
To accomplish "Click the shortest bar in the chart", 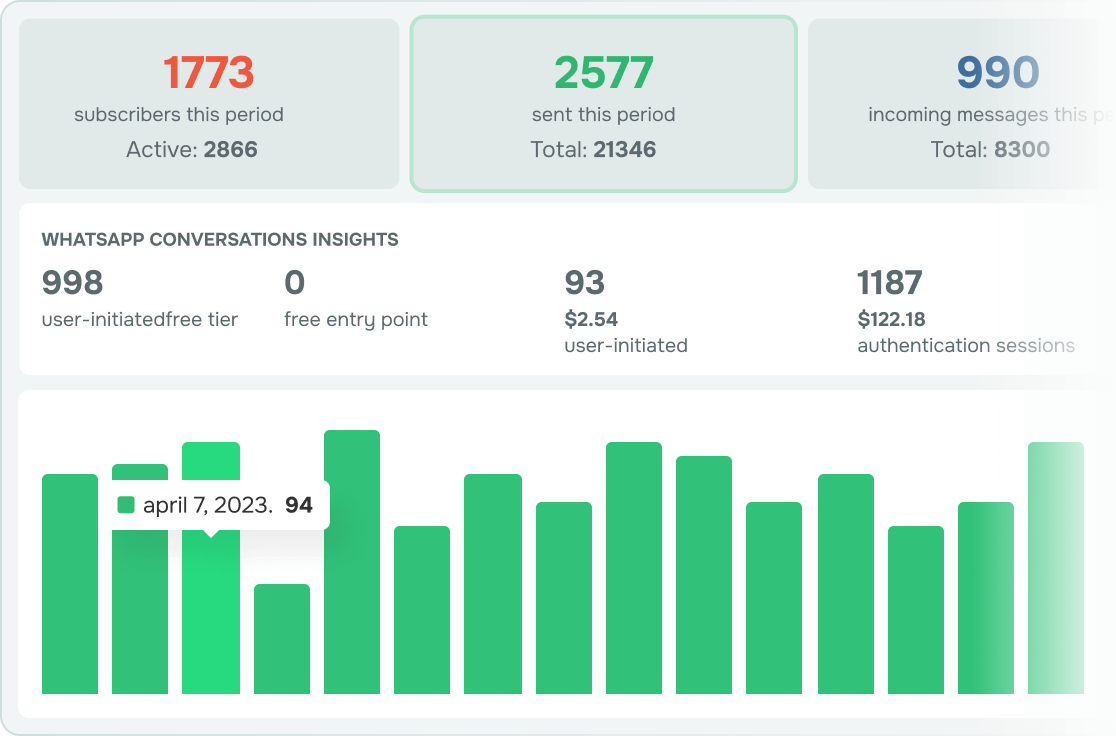I will pyautogui.click(x=282, y=638).
